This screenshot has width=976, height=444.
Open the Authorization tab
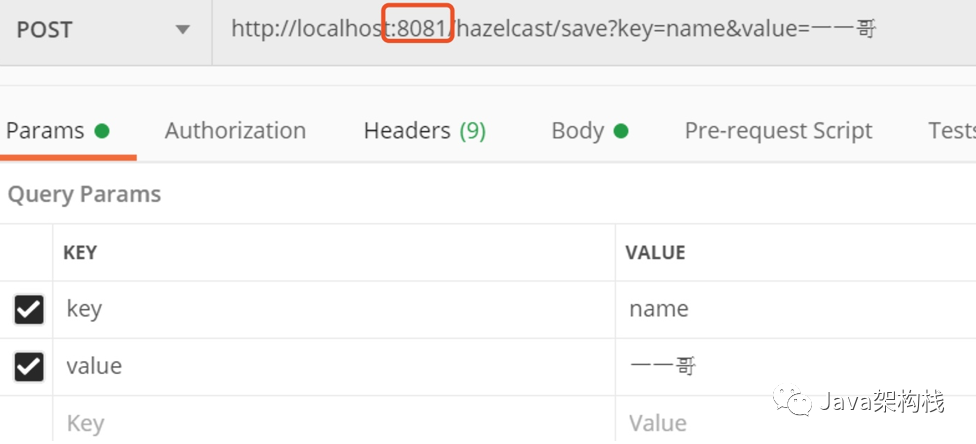(235, 131)
